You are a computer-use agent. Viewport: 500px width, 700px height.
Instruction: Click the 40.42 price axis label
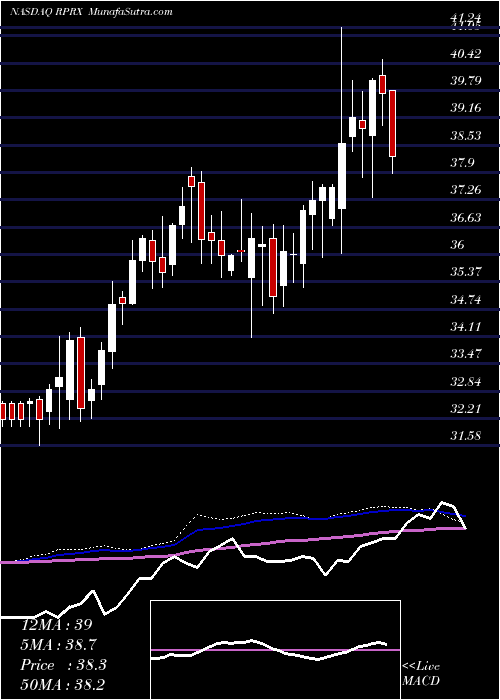coord(466,54)
